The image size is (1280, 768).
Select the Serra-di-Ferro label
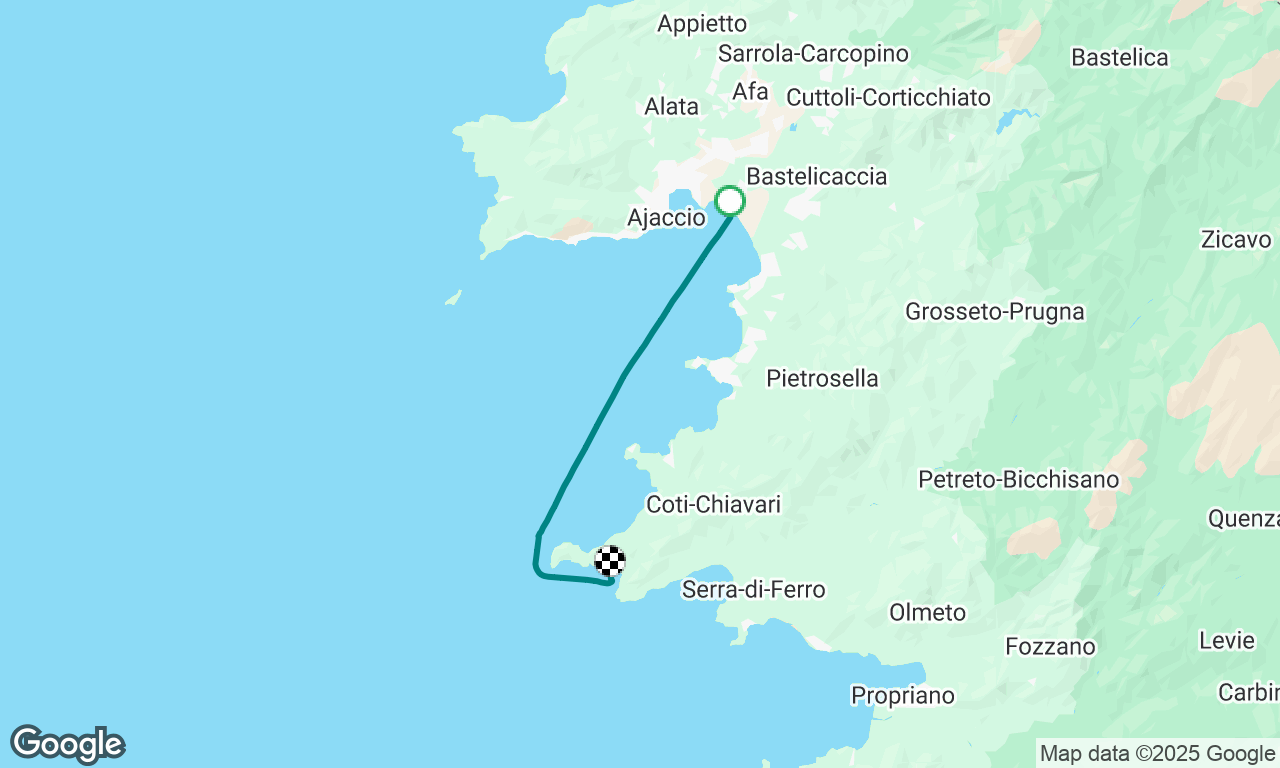[x=754, y=589]
